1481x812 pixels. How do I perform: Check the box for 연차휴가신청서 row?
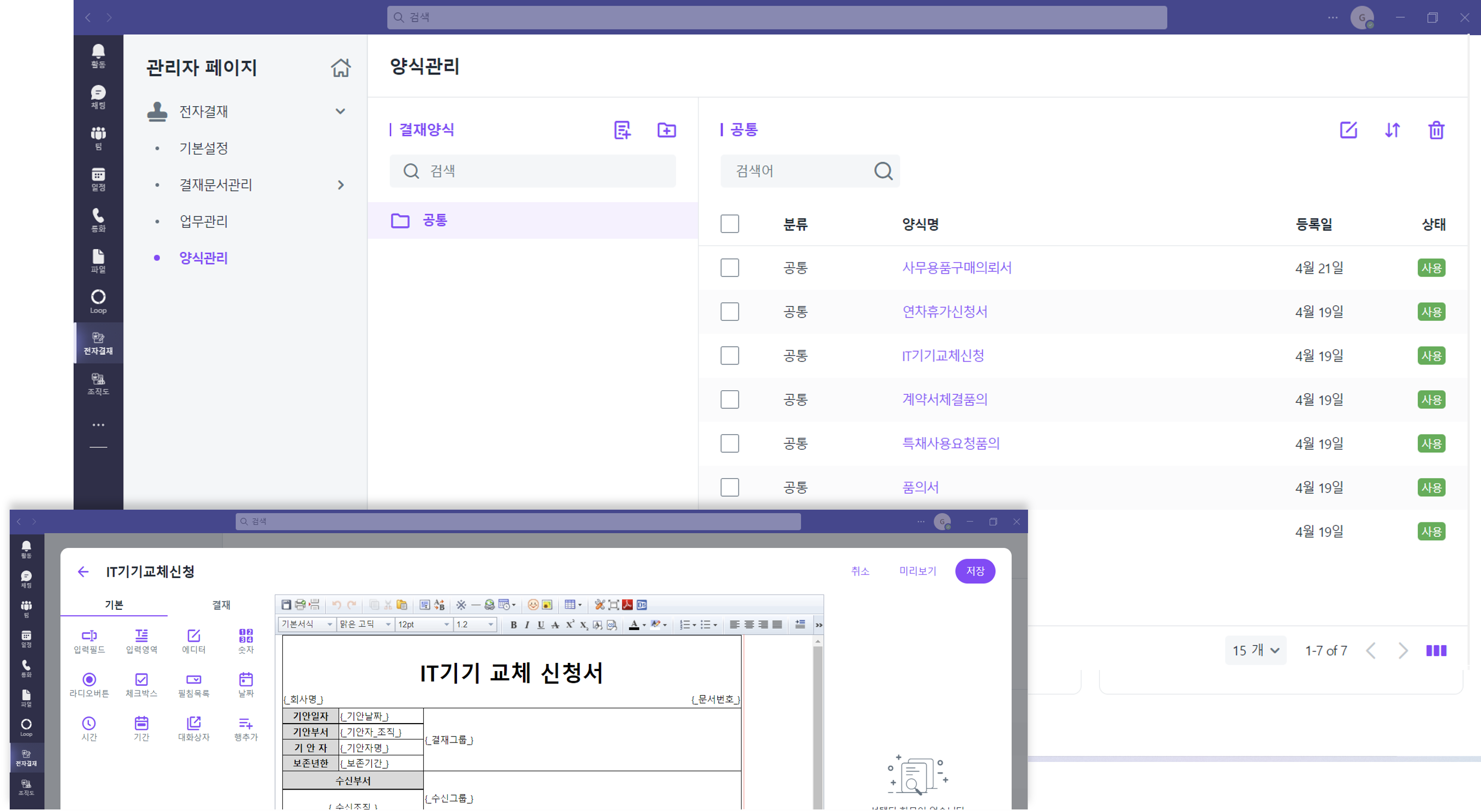pos(730,312)
